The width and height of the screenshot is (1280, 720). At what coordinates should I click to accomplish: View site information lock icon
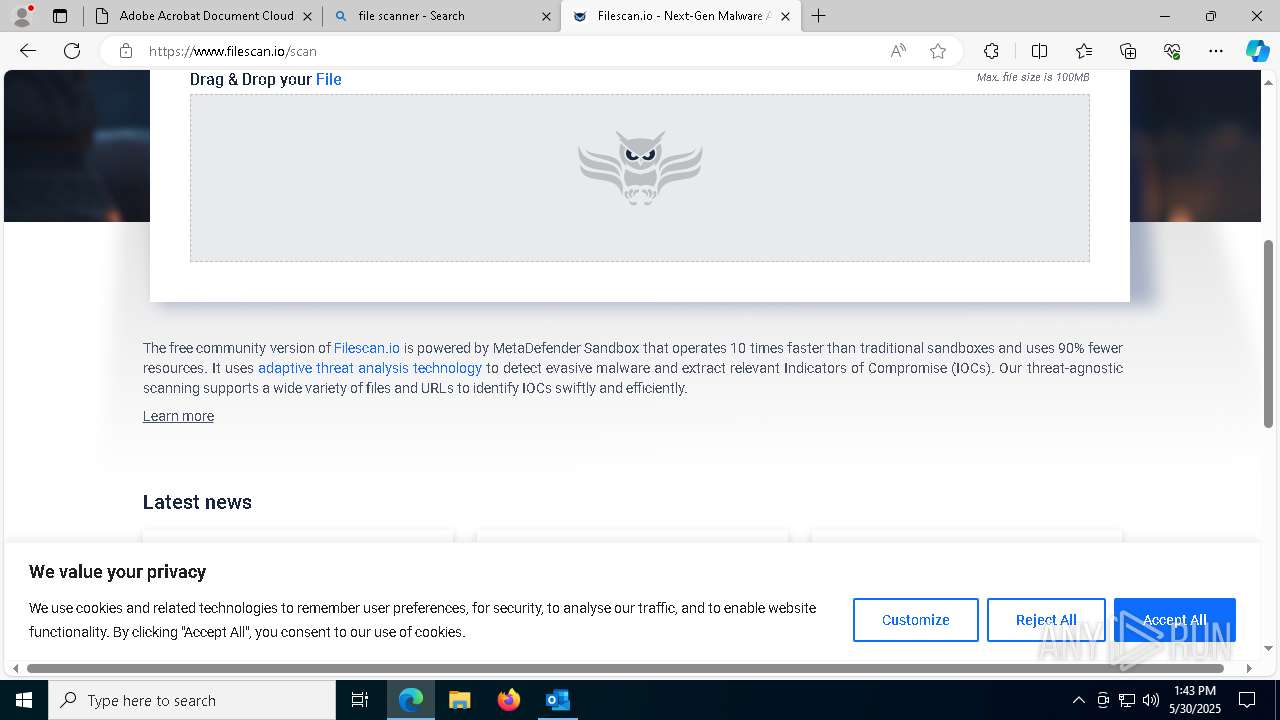(x=126, y=51)
